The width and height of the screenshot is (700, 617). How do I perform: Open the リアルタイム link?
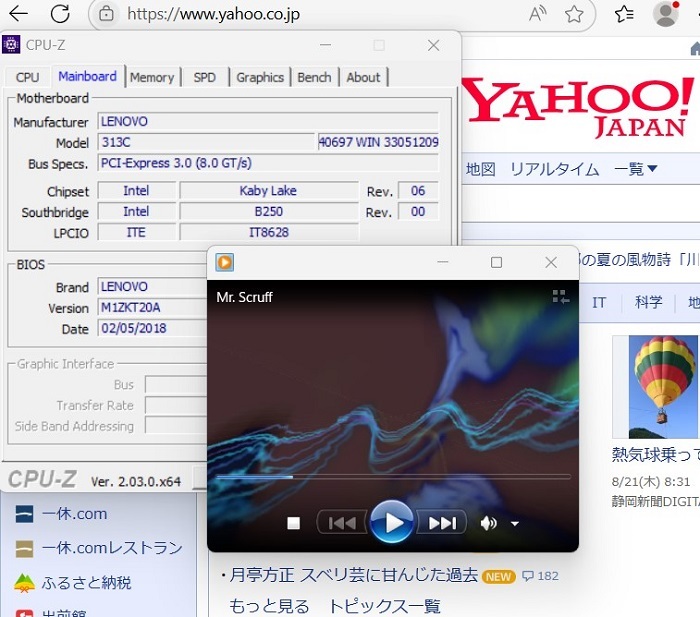(x=554, y=169)
